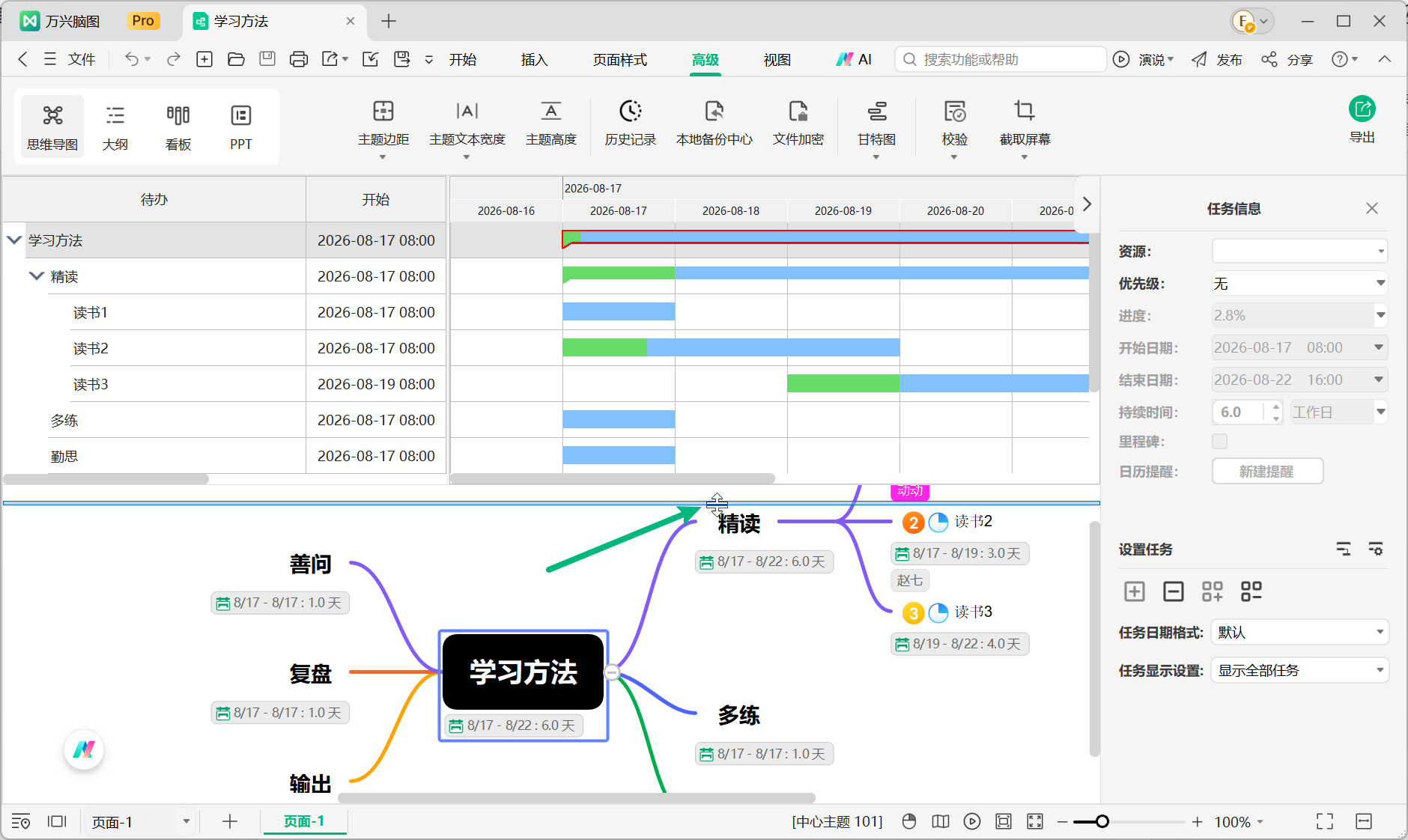This screenshot has height=840, width=1408.
Task: Click the user account avatar
Action: coord(1244,21)
